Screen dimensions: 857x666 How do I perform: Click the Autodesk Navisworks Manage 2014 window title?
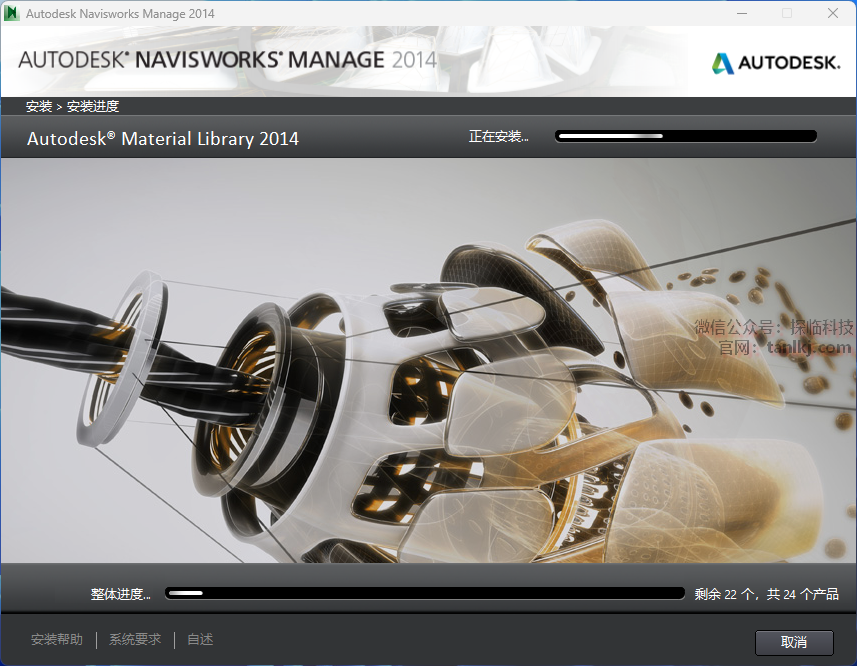coord(120,14)
